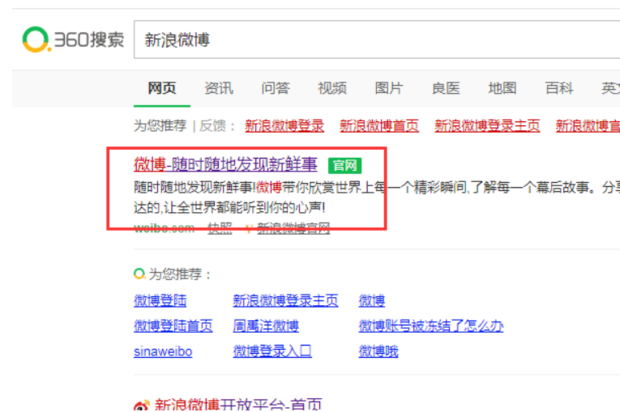620x412 pixels.
Task: Open red suggestion 新浪微博登录
Action: coord(284,126)
